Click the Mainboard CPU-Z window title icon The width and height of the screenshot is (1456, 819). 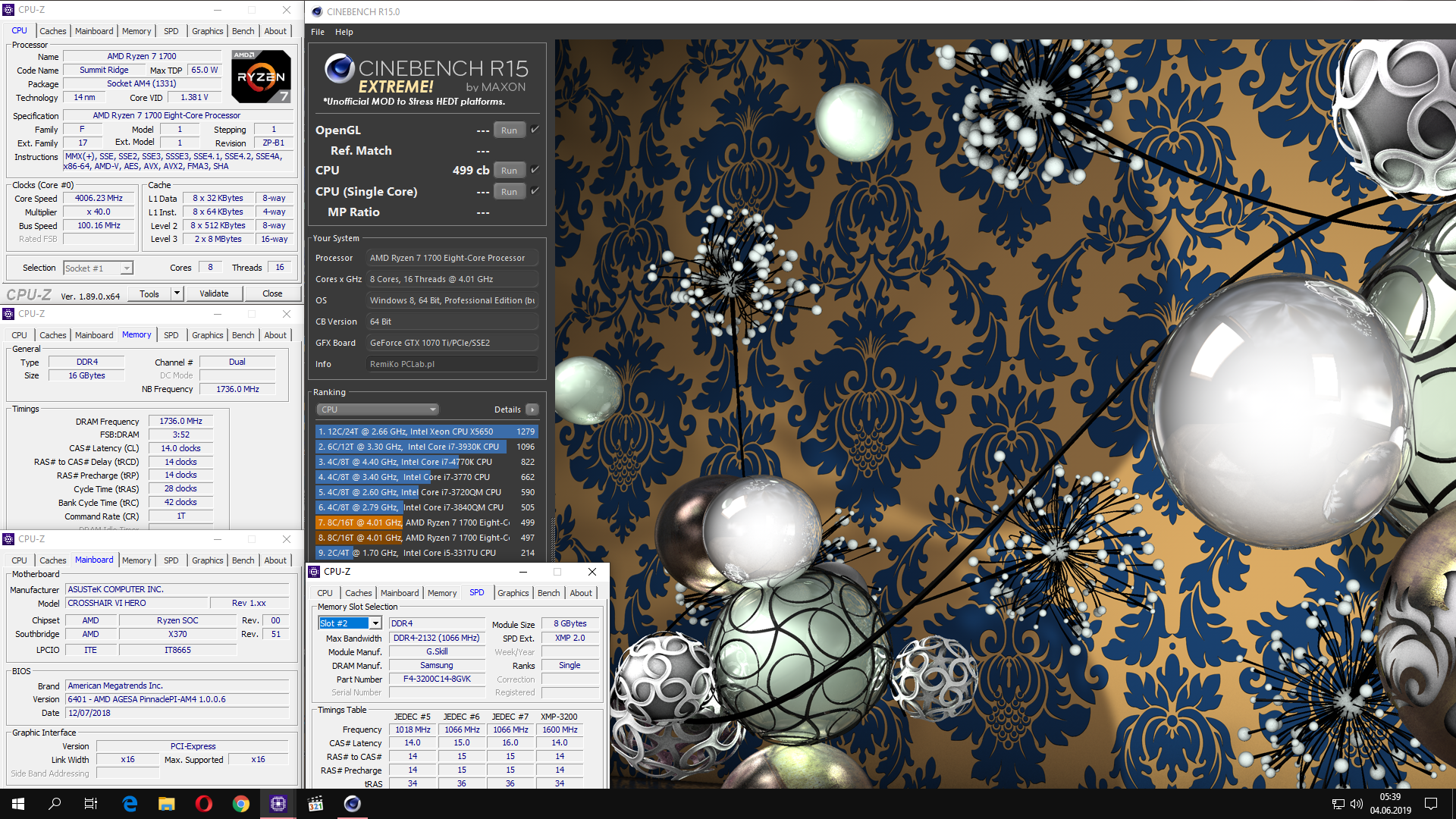click(x=8, y=539)
